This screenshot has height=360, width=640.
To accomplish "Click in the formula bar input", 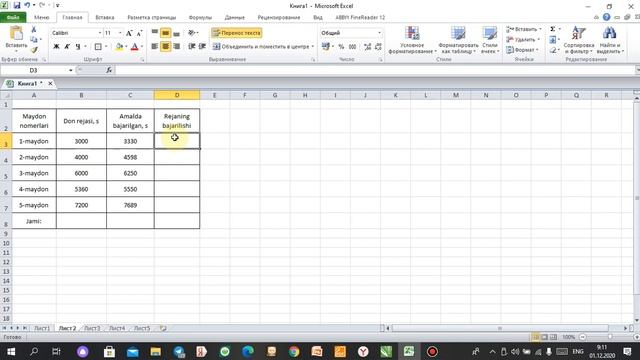I will 375,70.
